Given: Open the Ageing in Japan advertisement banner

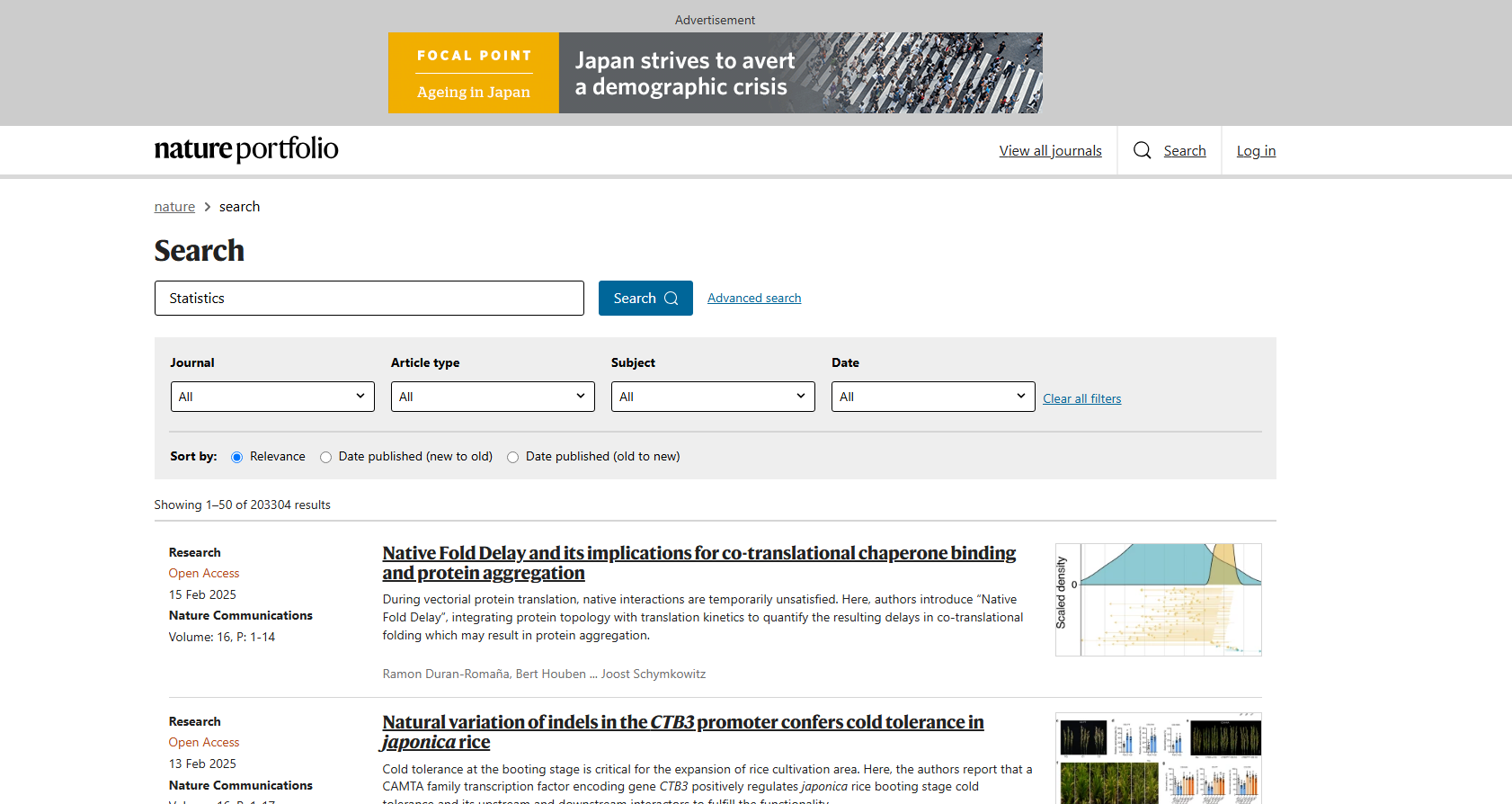Looking at the screenshot, I should [x=715, y=73].
